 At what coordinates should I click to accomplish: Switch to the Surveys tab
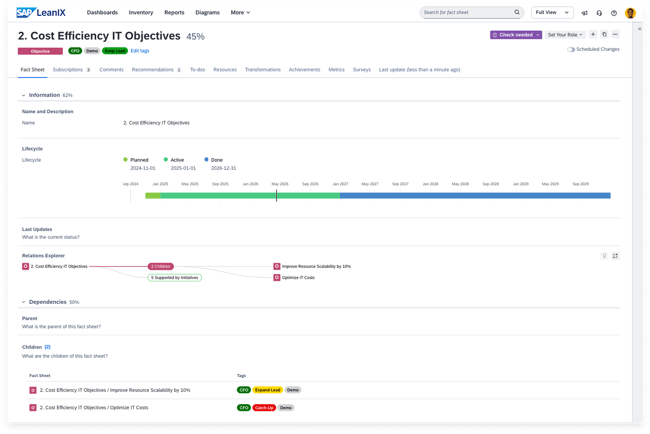[361, 70]
